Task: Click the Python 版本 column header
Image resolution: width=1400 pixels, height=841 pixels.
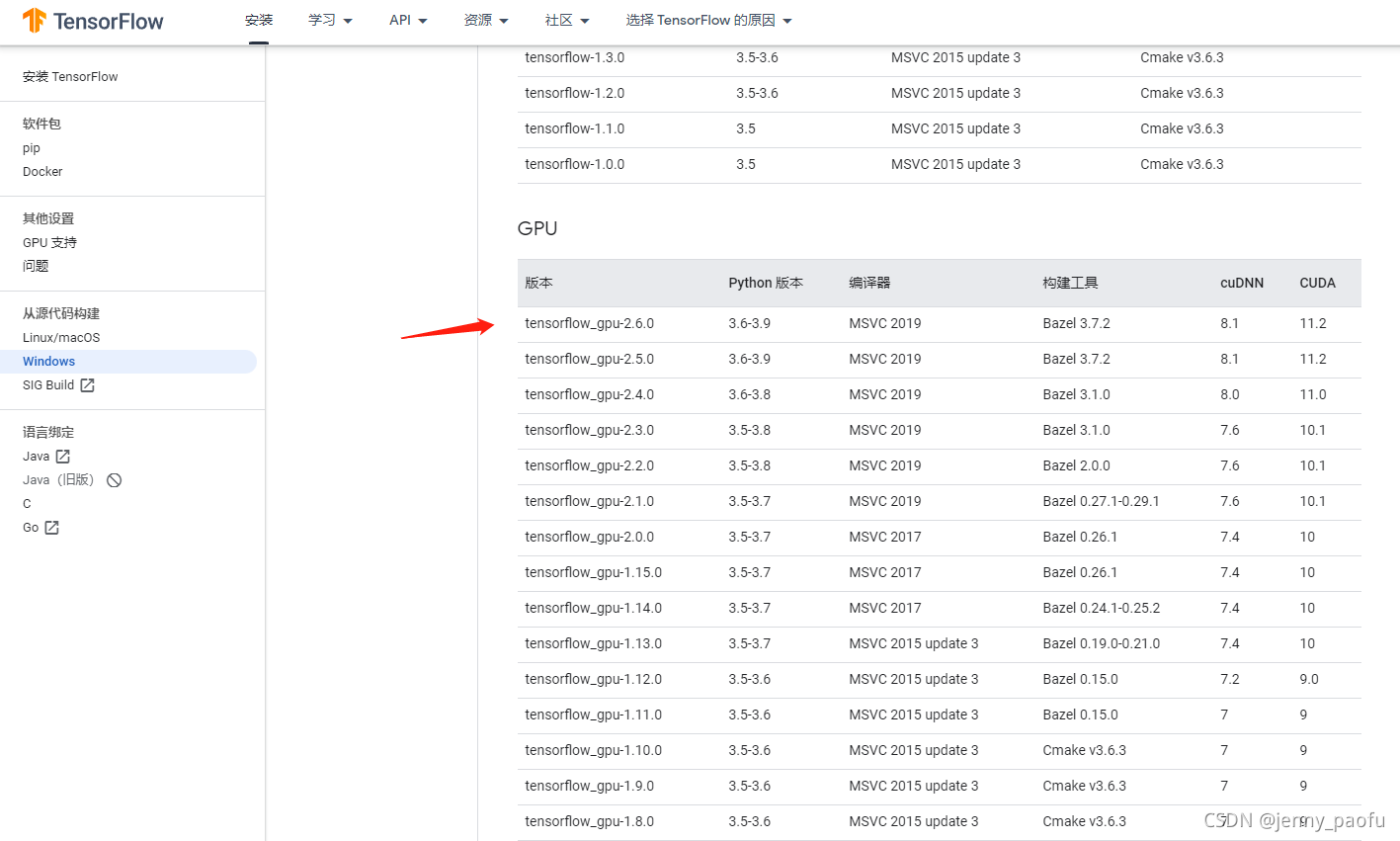Action: [766, 283]
